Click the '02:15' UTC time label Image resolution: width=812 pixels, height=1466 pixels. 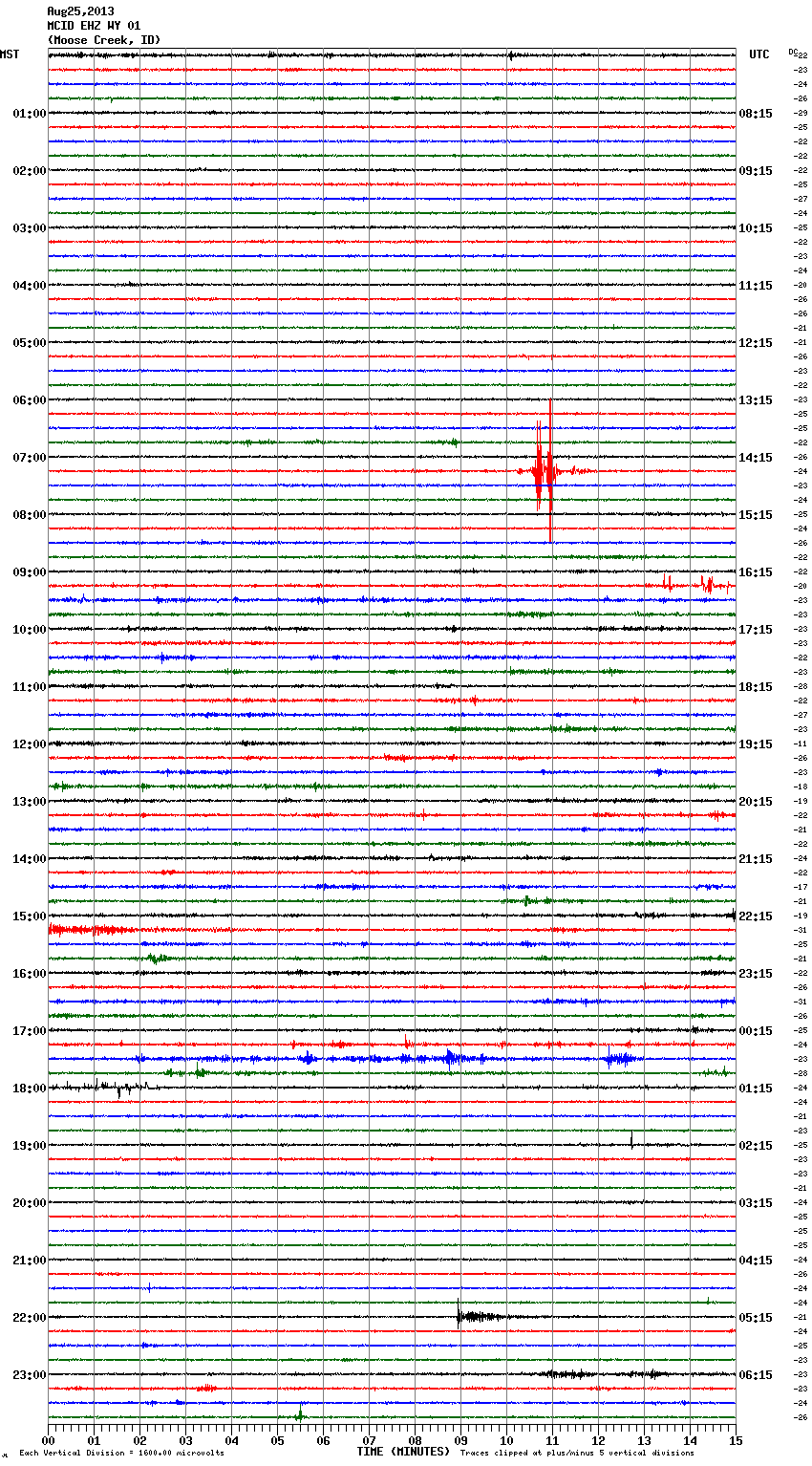coord(756,1146)
